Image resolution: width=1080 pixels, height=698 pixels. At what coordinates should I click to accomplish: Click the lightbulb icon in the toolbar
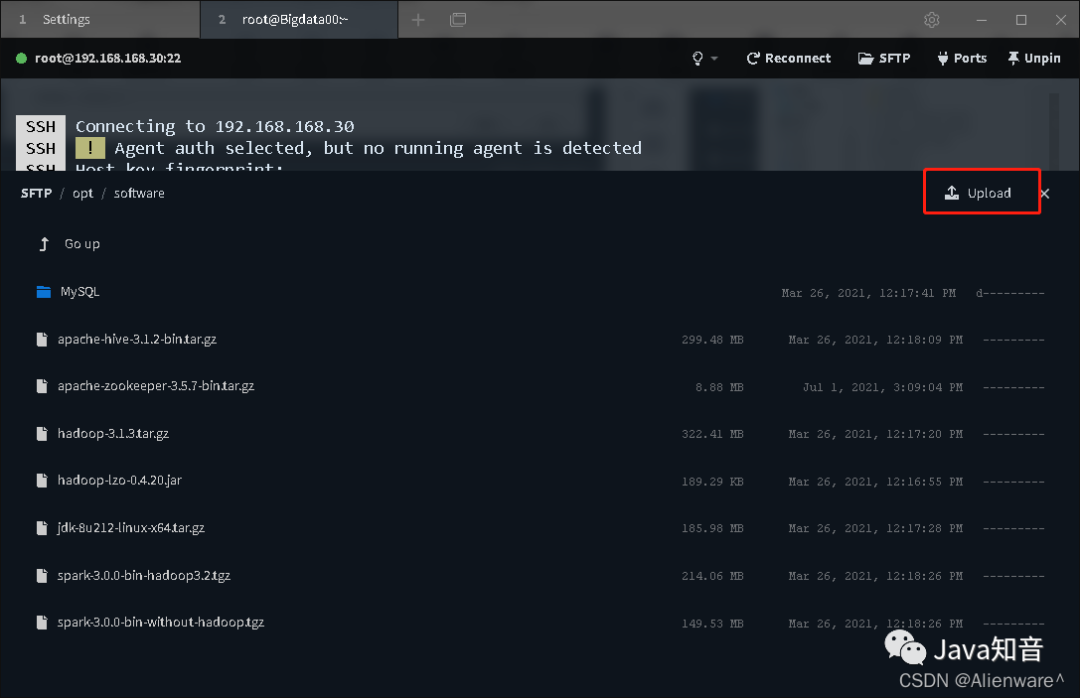click(x=698, y=59)
